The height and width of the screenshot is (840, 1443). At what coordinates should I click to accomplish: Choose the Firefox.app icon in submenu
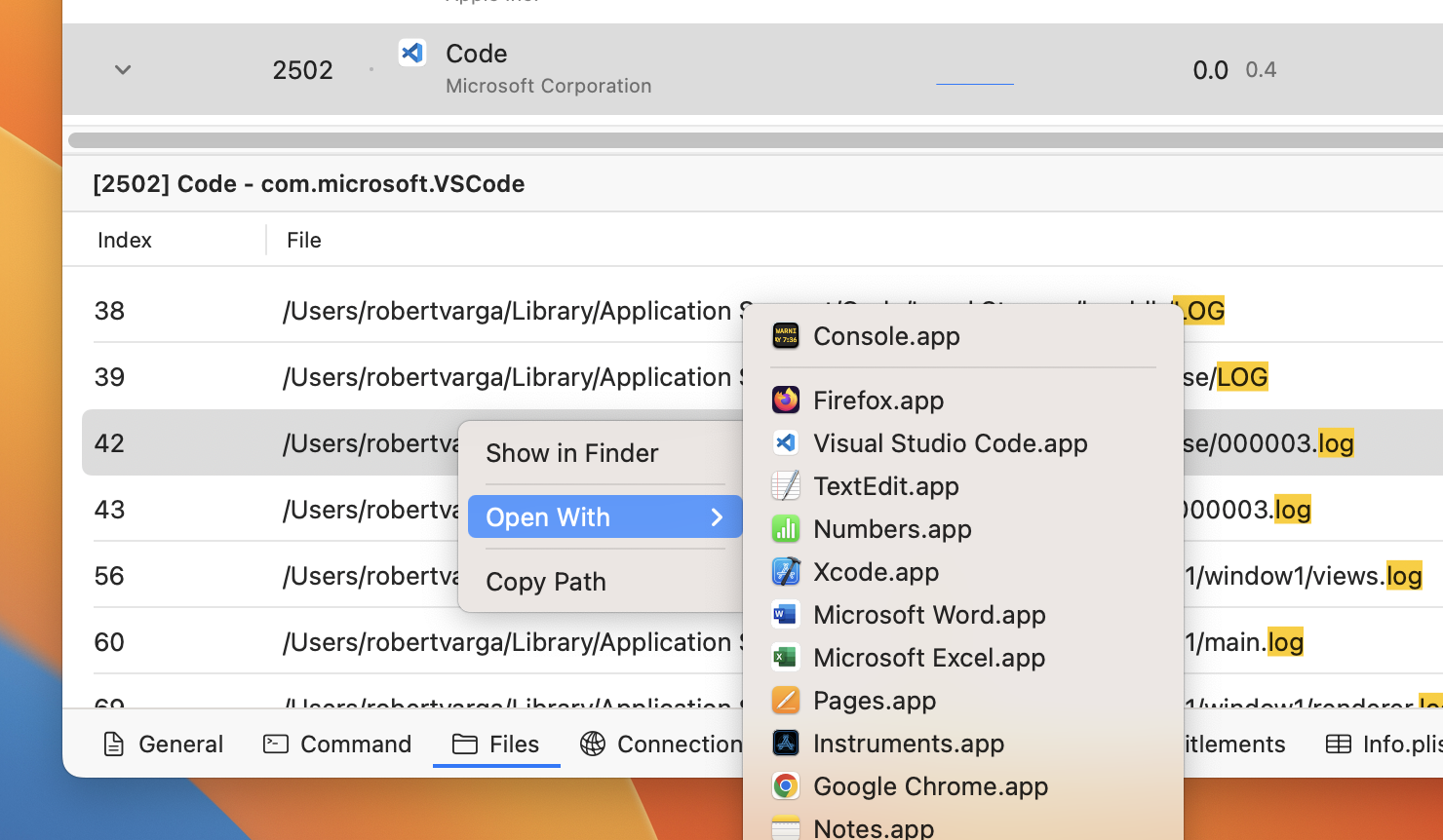[786, 401]
